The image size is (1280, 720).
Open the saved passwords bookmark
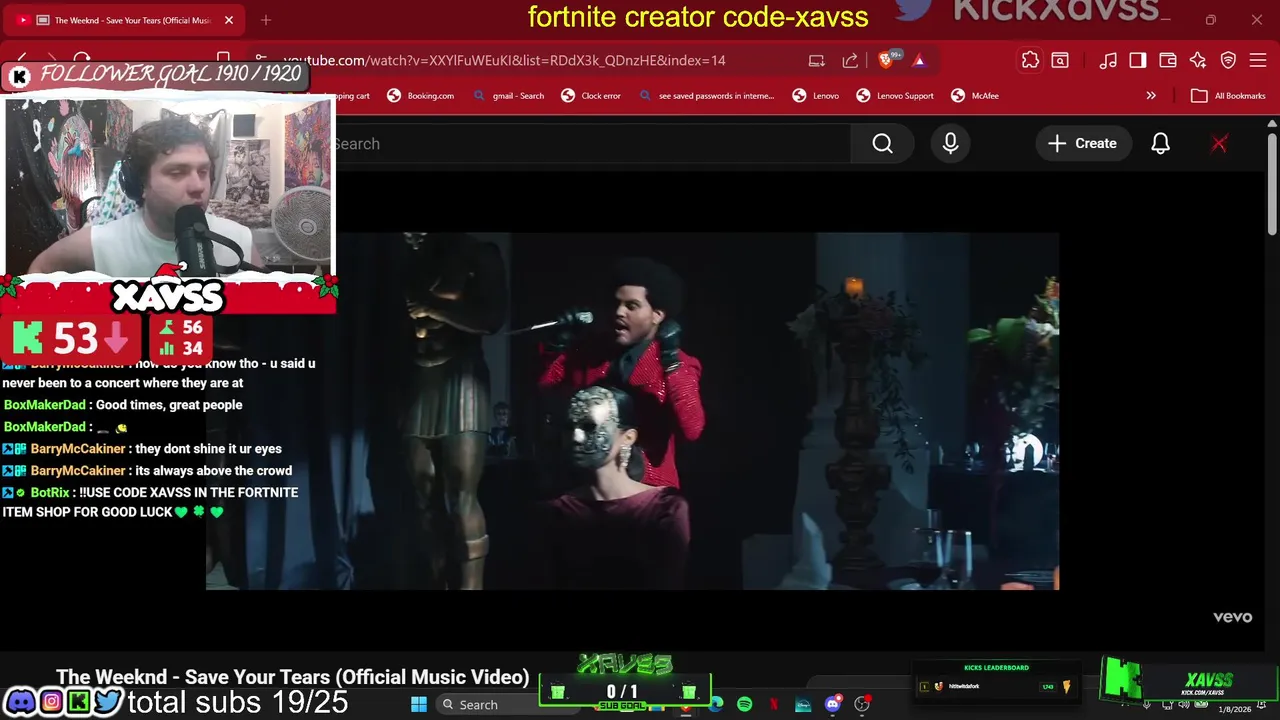(706, 96)
